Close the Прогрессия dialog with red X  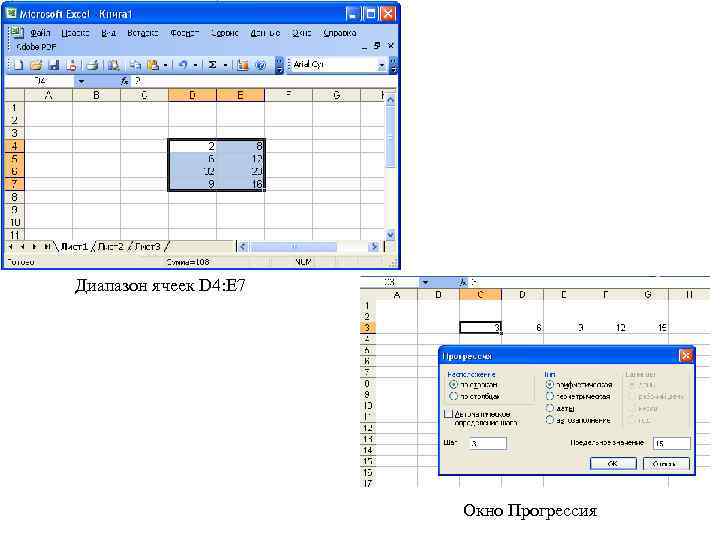point(686,356)
